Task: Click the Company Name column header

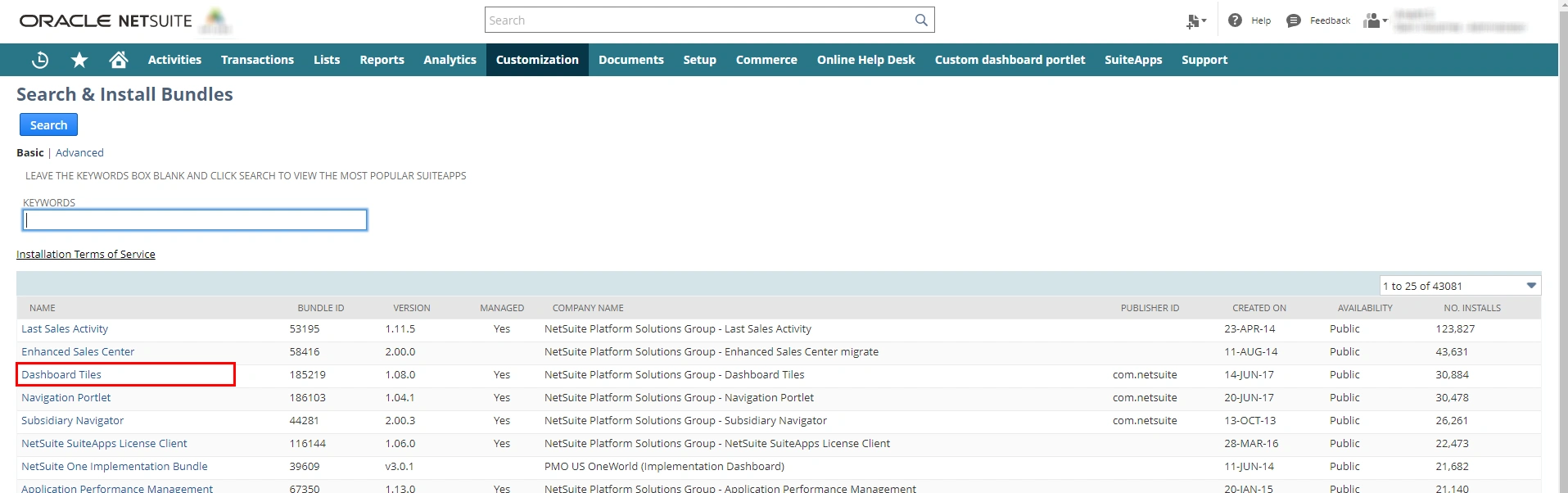Action: click(588, 308)
